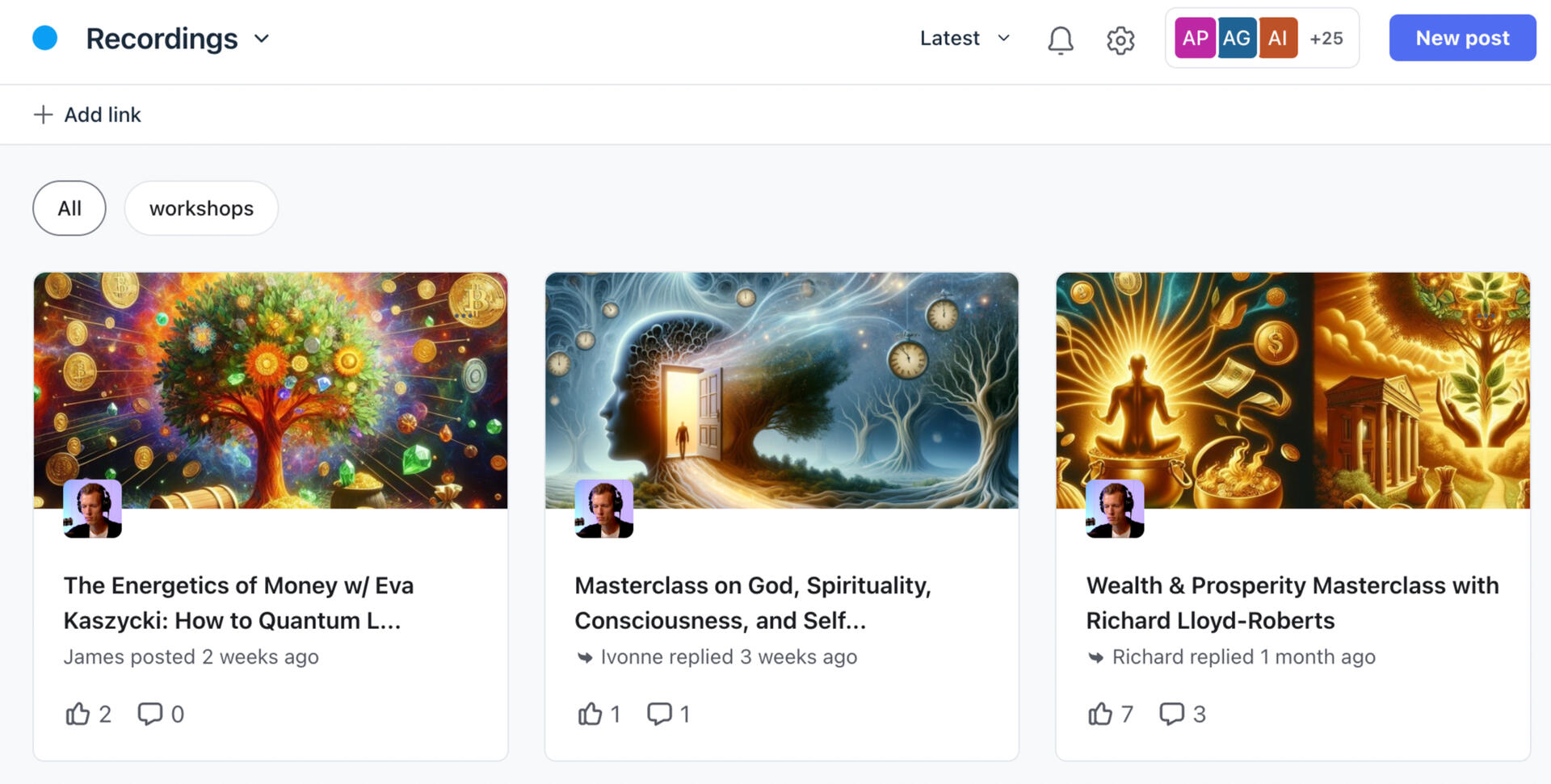Open the Wealth & Prosperity Masterclass title

tap(1292, 602)
